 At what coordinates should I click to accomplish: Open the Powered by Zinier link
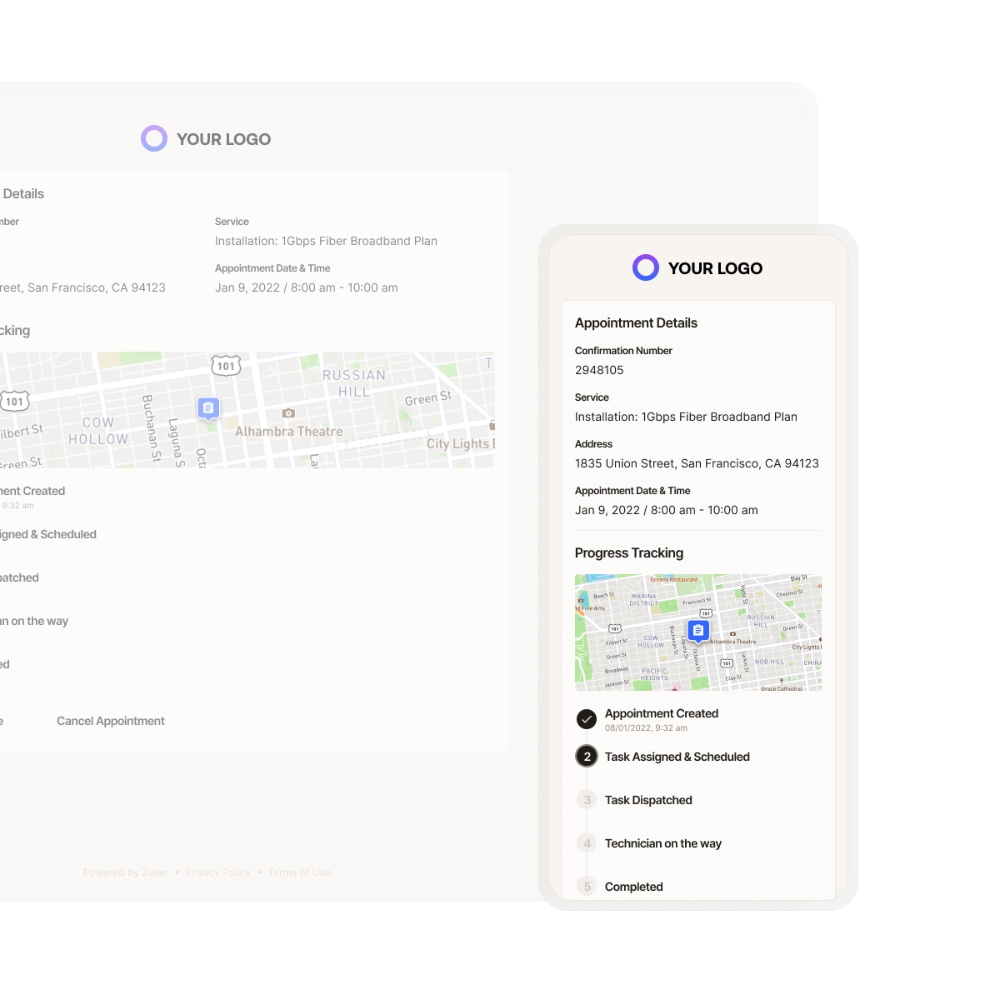[126, 872]
